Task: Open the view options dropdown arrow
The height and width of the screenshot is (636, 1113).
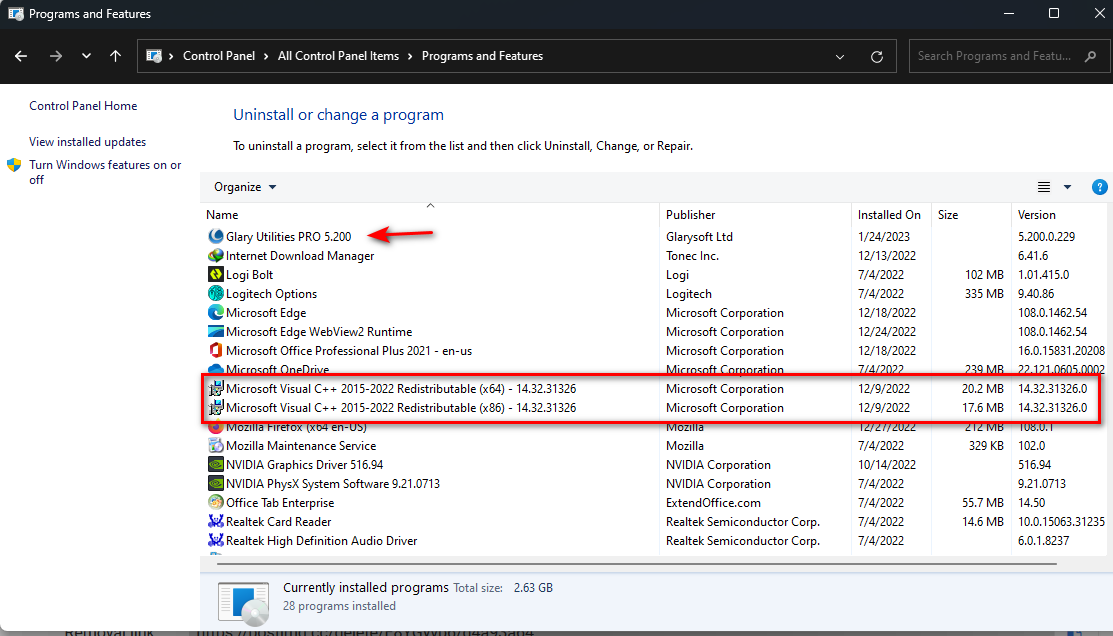Action: coord(1067,187)
